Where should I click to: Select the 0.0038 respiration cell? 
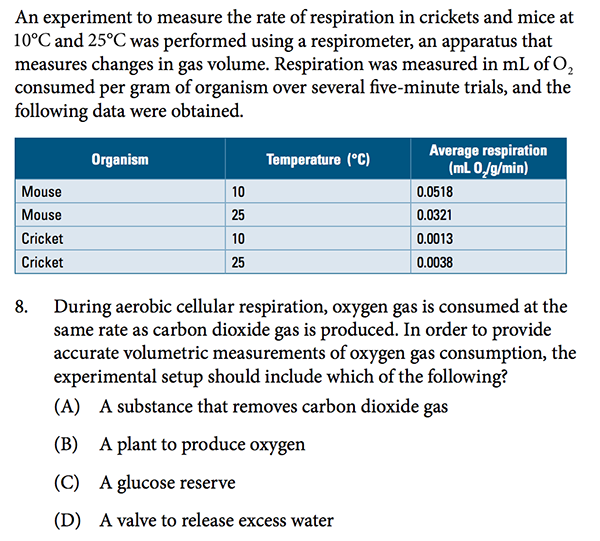[435, 263]
